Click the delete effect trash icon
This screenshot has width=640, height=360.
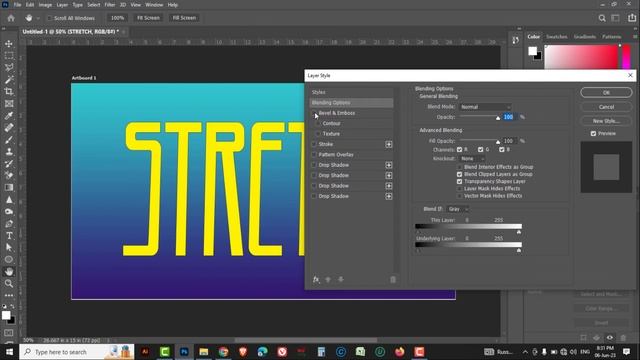393,280
